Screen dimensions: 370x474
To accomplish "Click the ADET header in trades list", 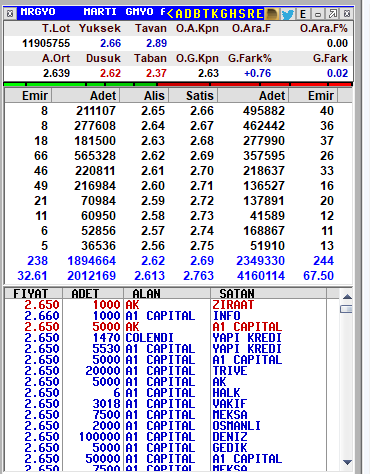I will (93, 293).
